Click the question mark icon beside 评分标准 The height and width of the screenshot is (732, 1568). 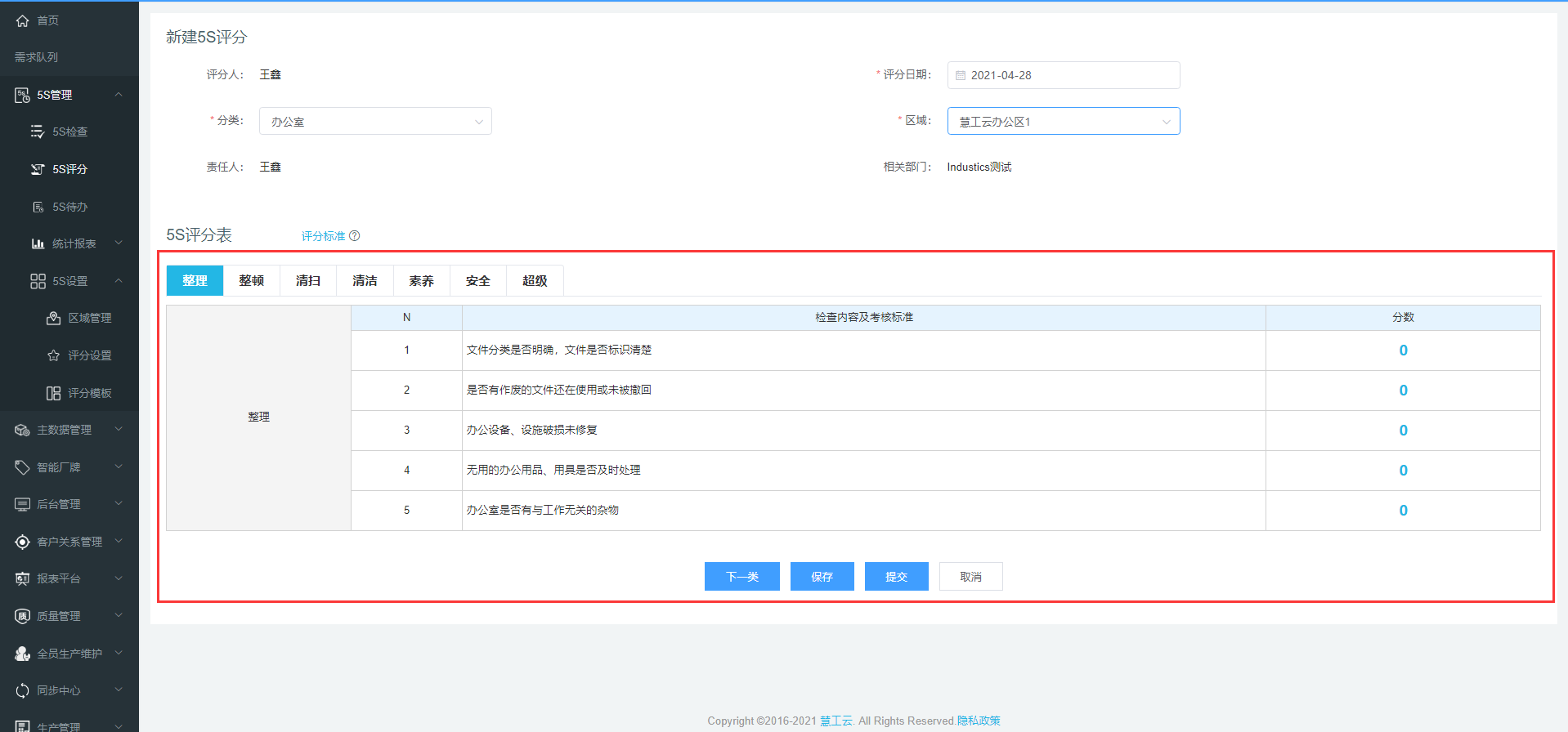click(x=354, y=236)
